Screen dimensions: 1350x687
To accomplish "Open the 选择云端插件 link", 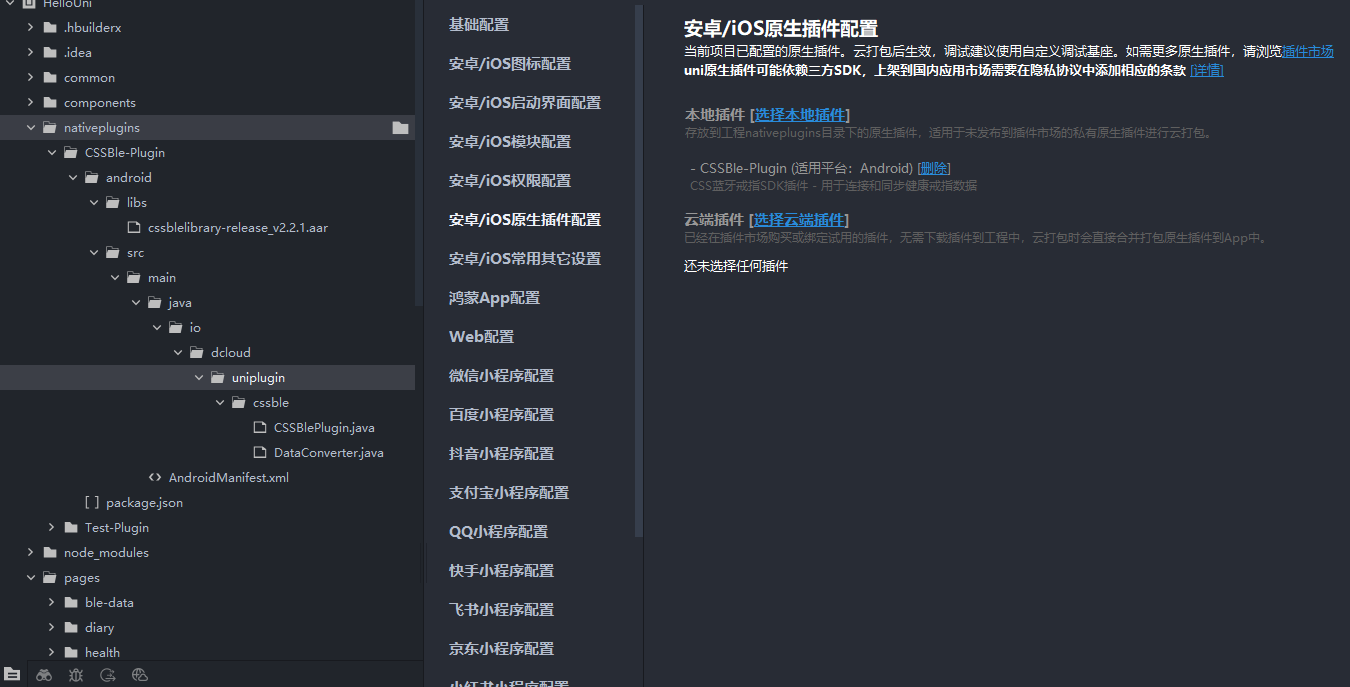I will tap(798, 220).
